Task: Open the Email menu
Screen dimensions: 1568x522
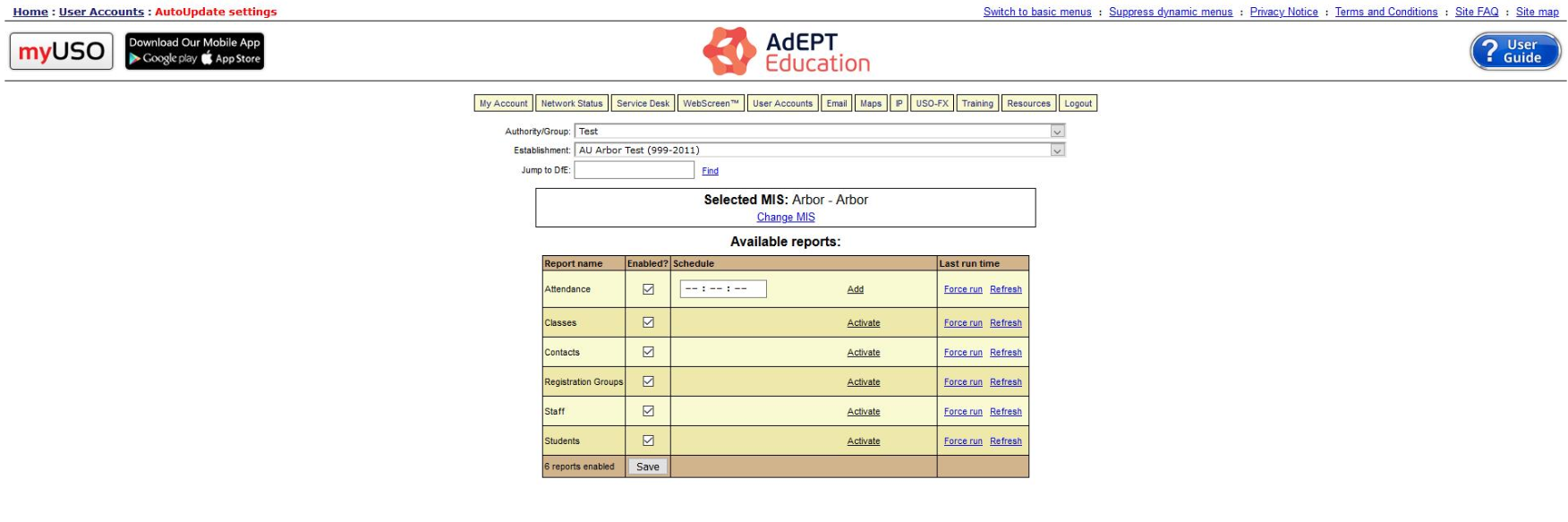Action: click(837, 103)
